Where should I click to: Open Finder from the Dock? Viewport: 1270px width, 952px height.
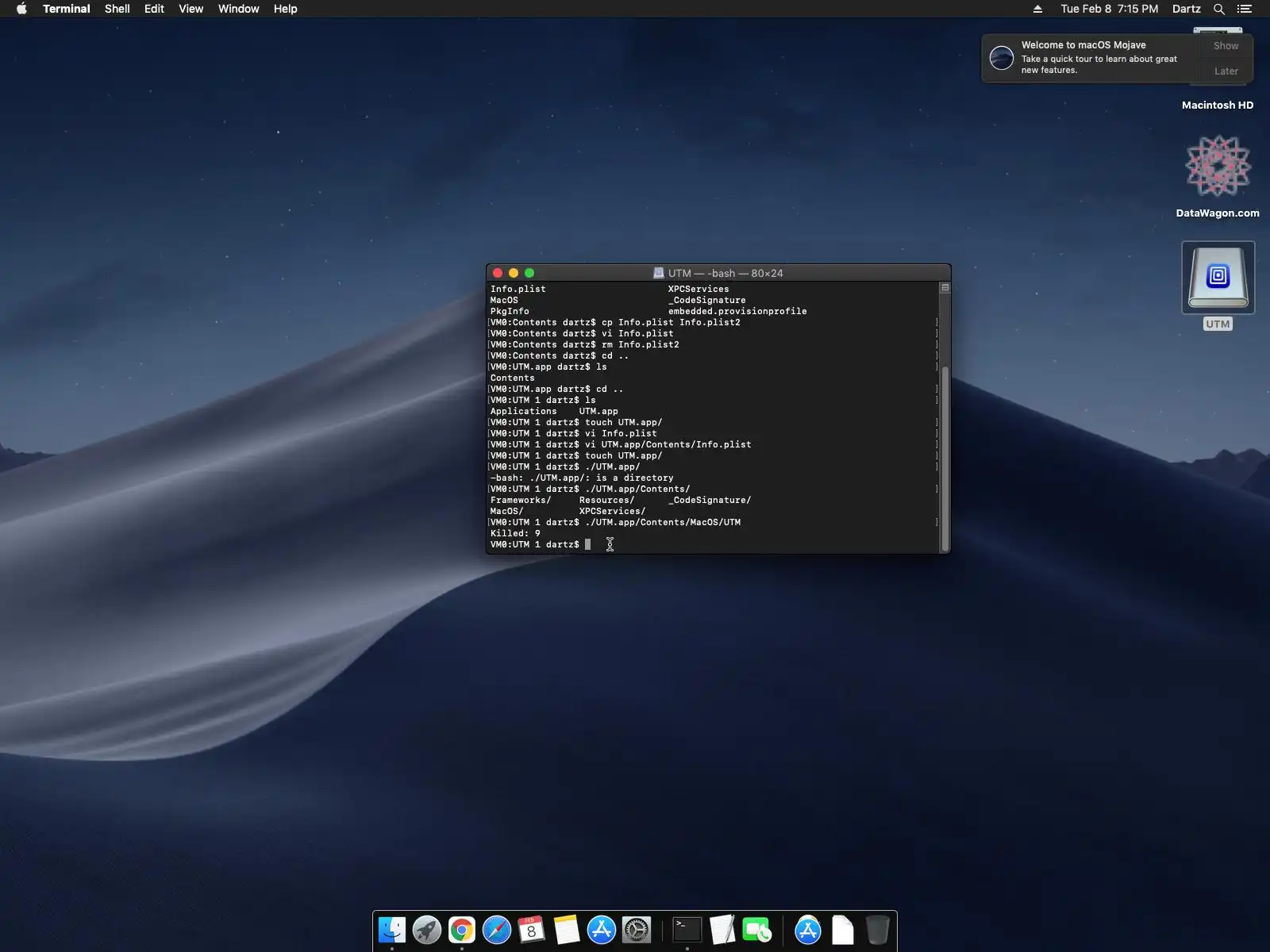tap(392, 930)
